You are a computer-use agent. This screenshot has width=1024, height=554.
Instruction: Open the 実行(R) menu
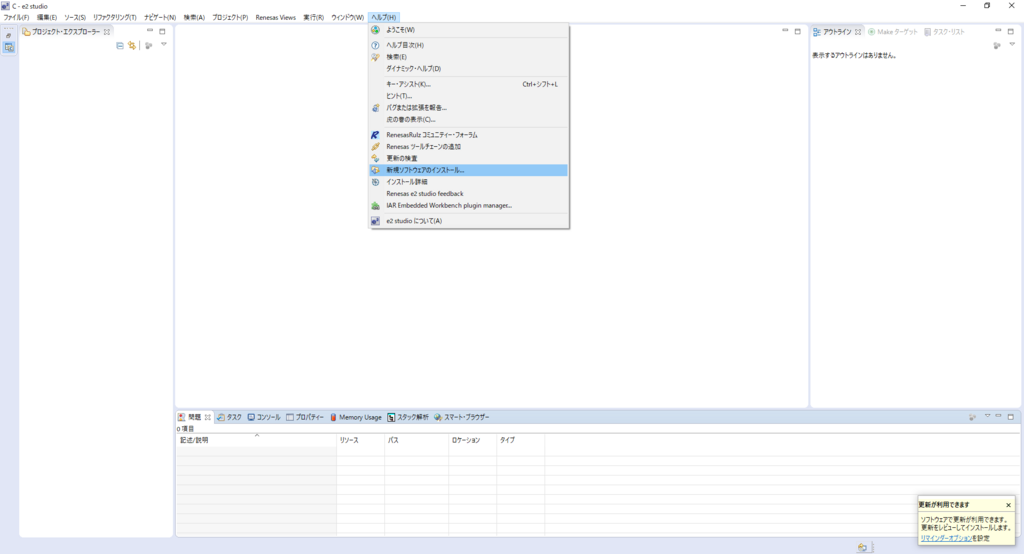pyautogui.click(x=313, y=18)
